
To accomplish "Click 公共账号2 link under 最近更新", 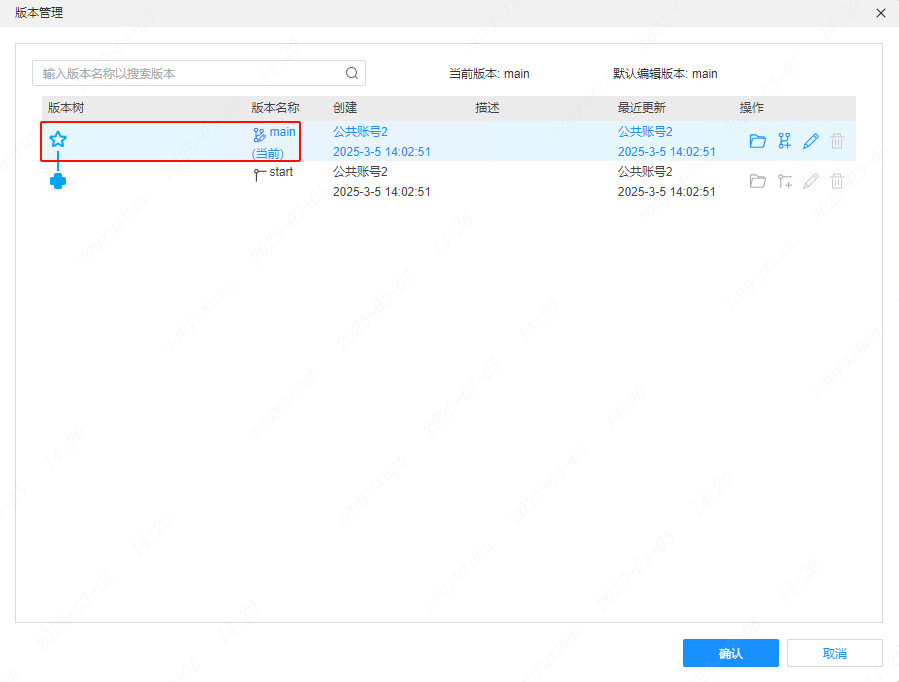I will (647, 131).
